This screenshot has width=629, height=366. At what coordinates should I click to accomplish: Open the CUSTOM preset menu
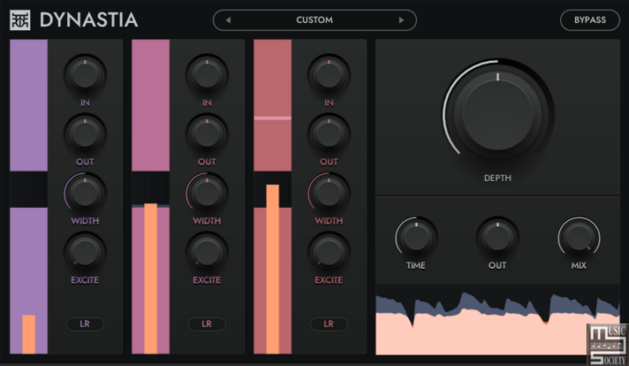click(314, 20)
